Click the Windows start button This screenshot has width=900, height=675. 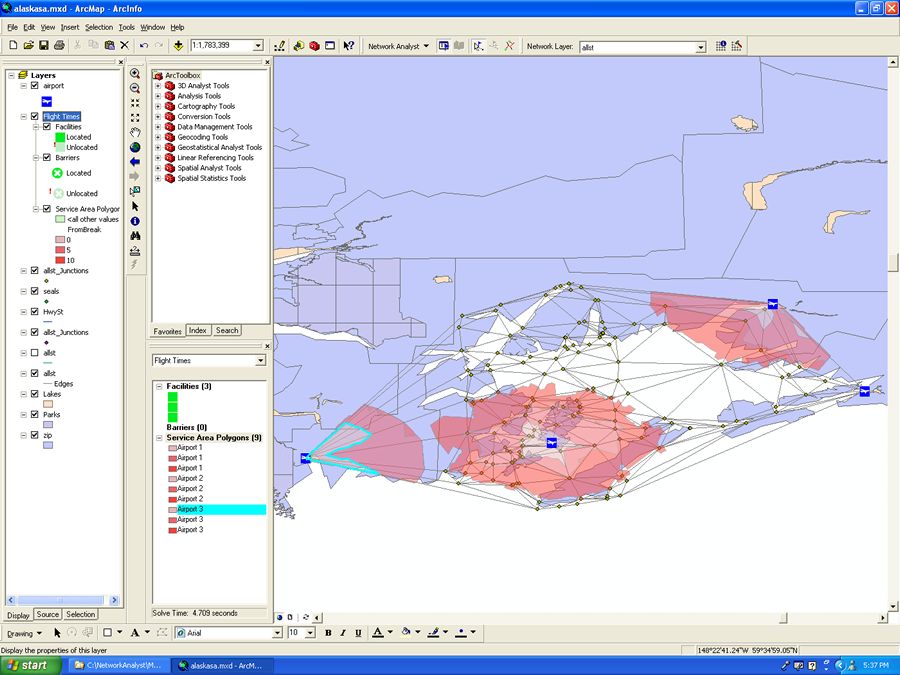coord(28,665)
